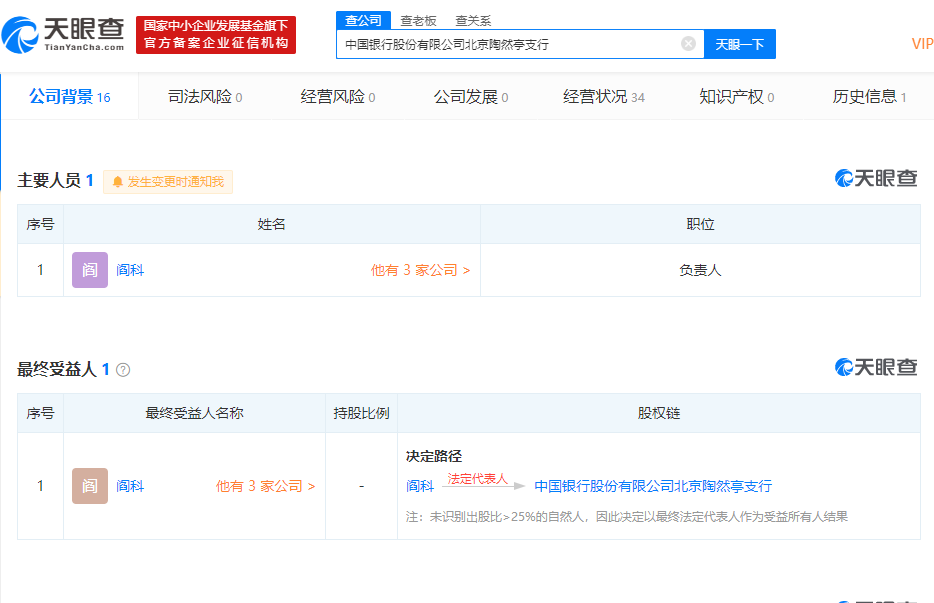
Task: Click the 天眼一下 search button
Action: point(739,44)
